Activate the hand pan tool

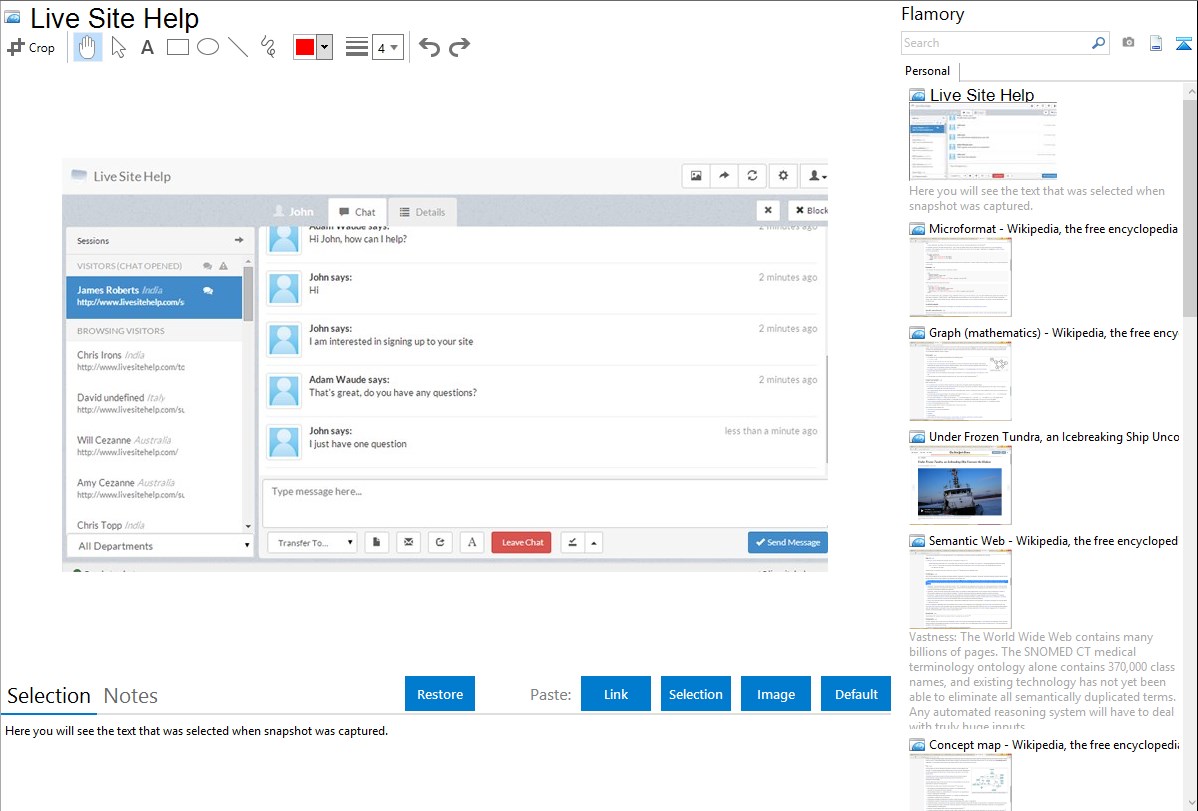(87, 47)
